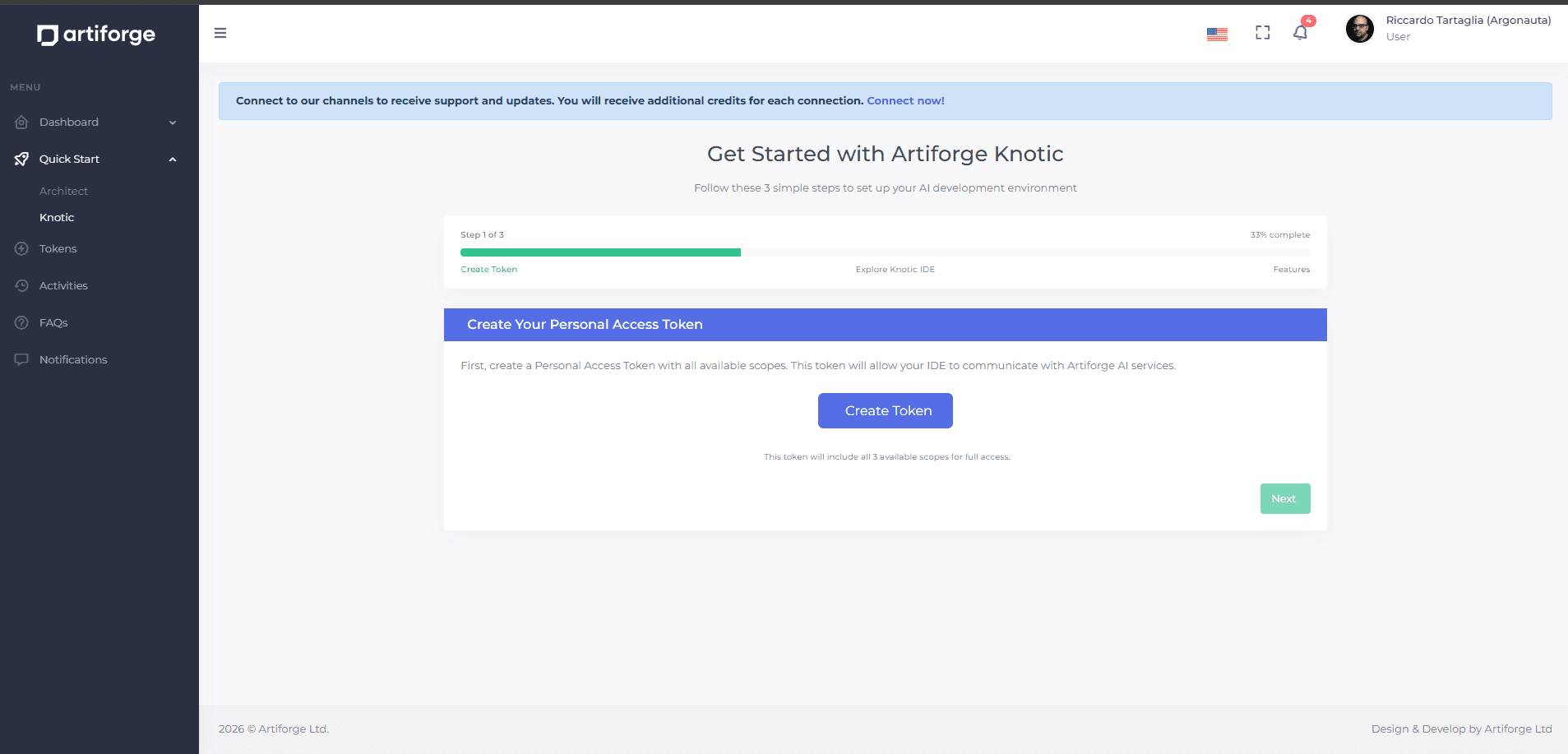
Task: Click the Create Your Personal Access Token header
Action: click(886, 325)
